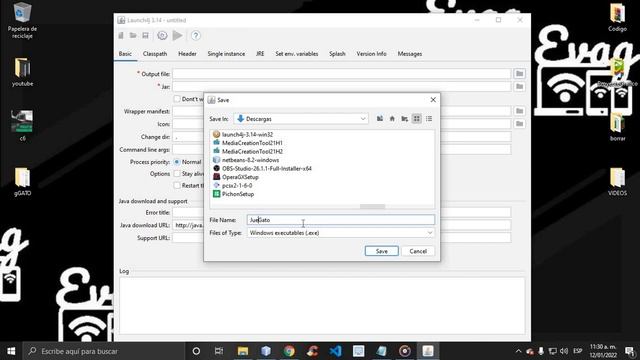Viewport: 640px width, 360px height.
Task: Select MediaCreationTool21H1 in file list
Action: point(247,143)
